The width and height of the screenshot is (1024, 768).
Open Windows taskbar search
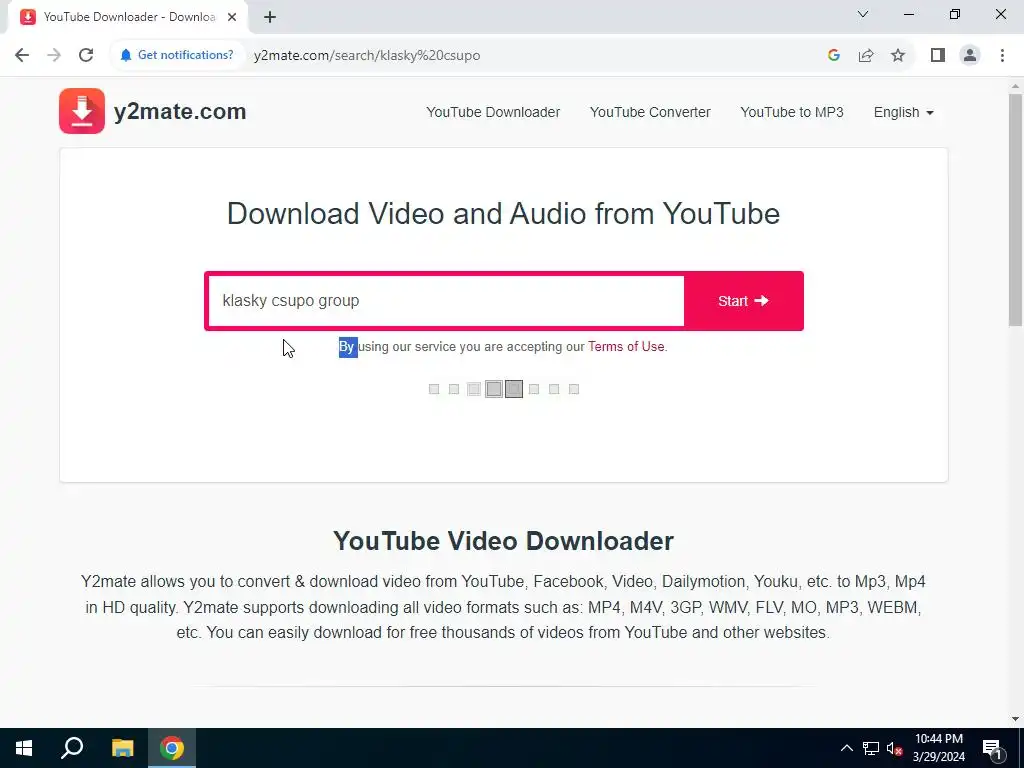72,748
